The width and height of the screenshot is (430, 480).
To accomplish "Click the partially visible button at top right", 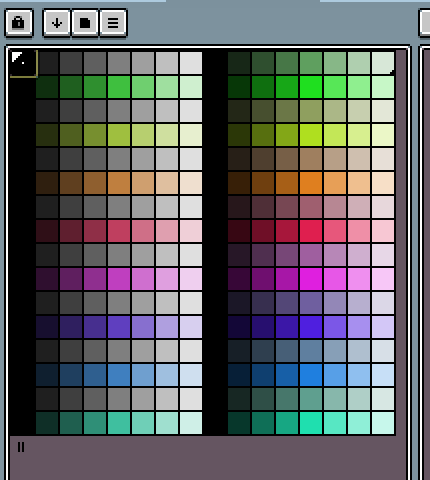I will point(424,23).
